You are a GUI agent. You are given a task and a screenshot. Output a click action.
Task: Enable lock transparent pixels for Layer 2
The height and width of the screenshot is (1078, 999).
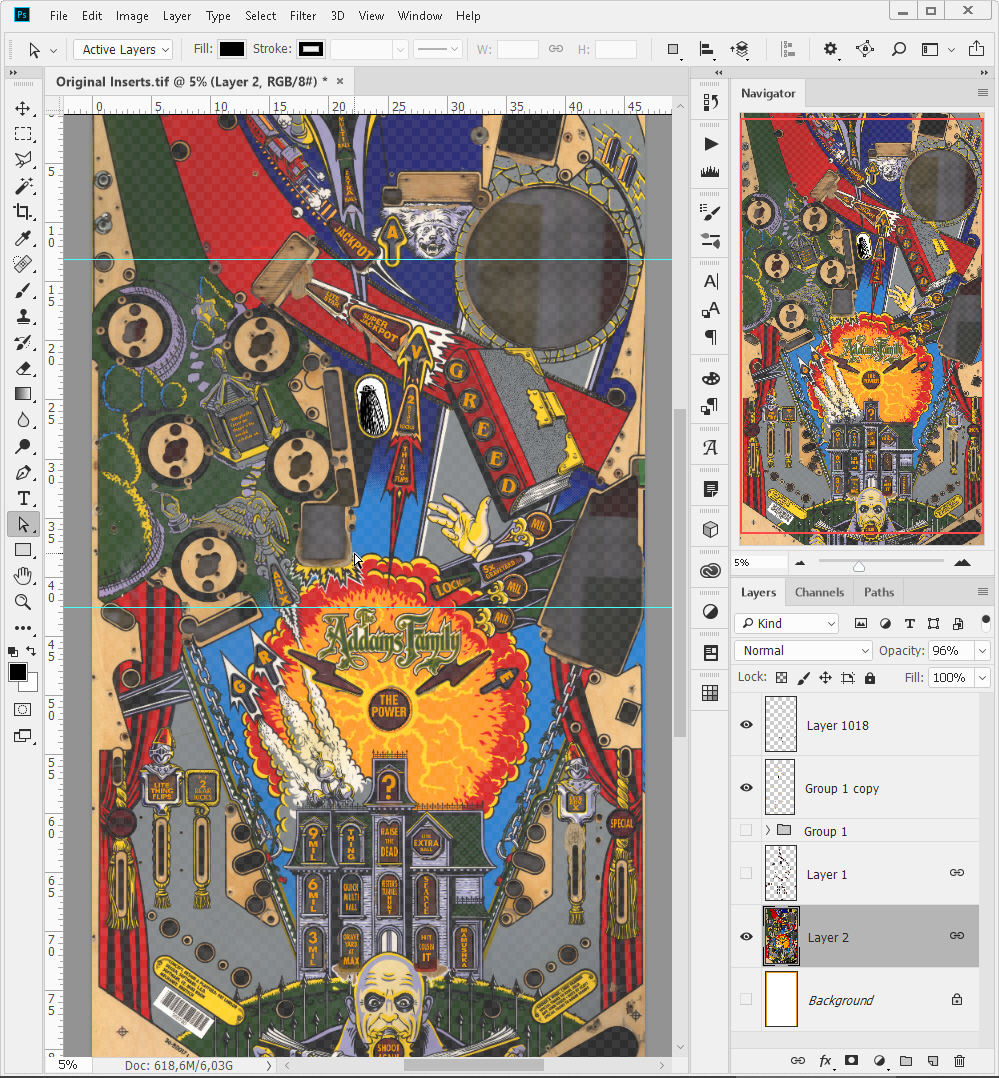click(x=781, y=677)
